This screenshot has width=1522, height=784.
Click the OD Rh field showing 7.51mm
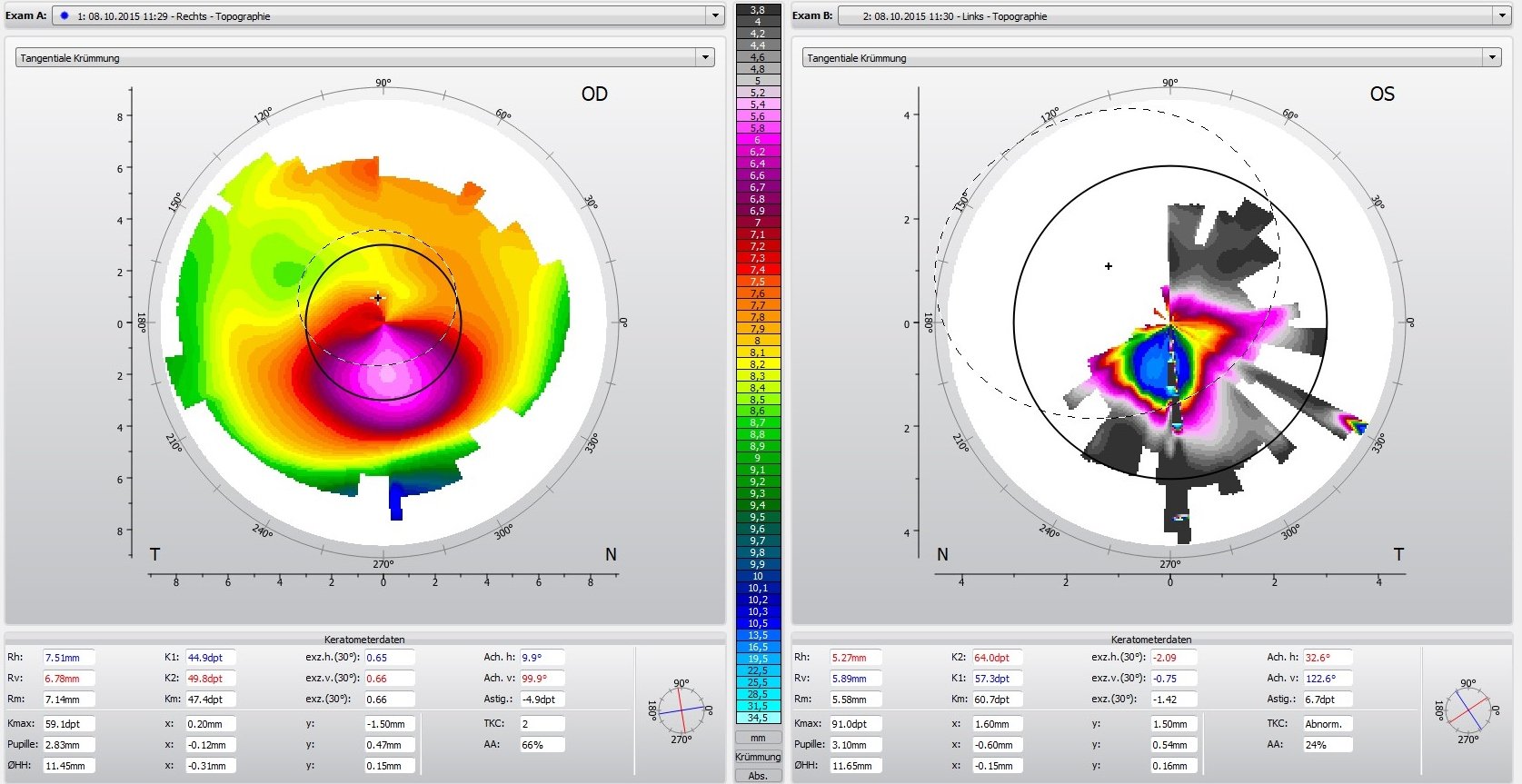68,657
